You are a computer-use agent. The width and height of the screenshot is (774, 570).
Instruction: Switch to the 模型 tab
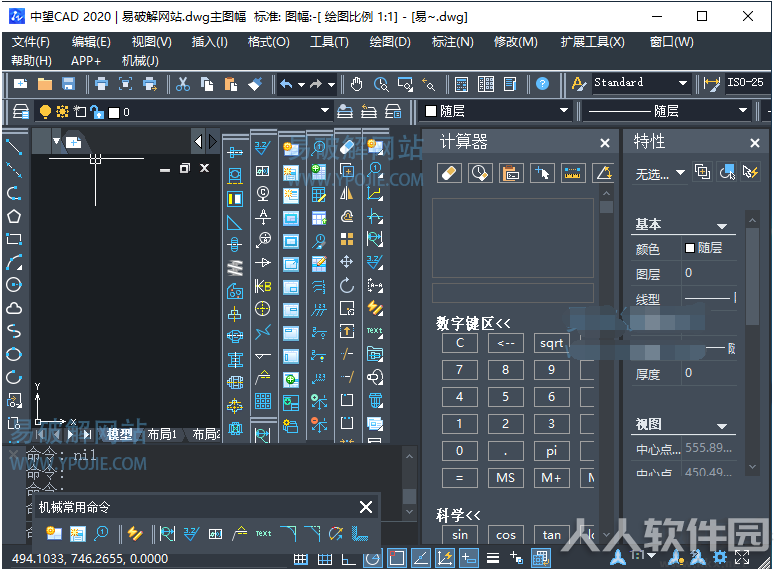coord(119,434)
